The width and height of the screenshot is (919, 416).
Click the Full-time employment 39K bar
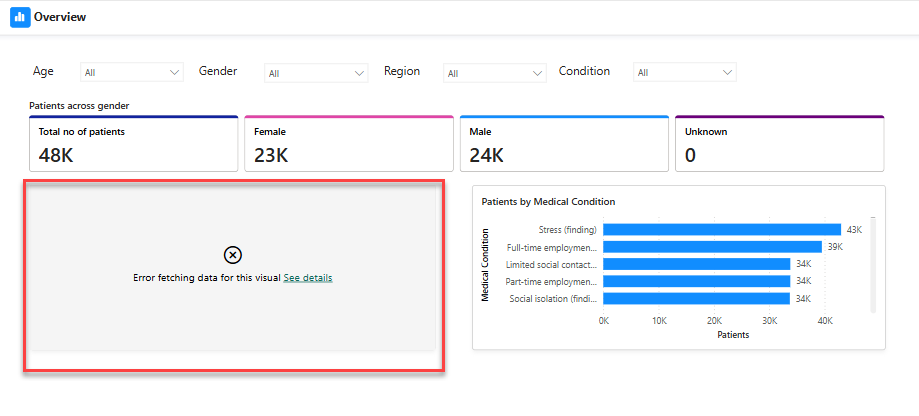tap(713, 247)
